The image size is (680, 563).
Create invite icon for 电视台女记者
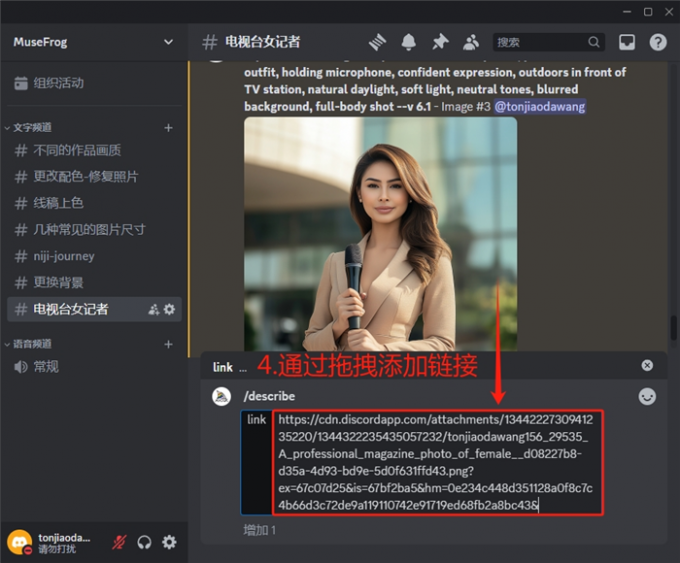pos(154,309)
